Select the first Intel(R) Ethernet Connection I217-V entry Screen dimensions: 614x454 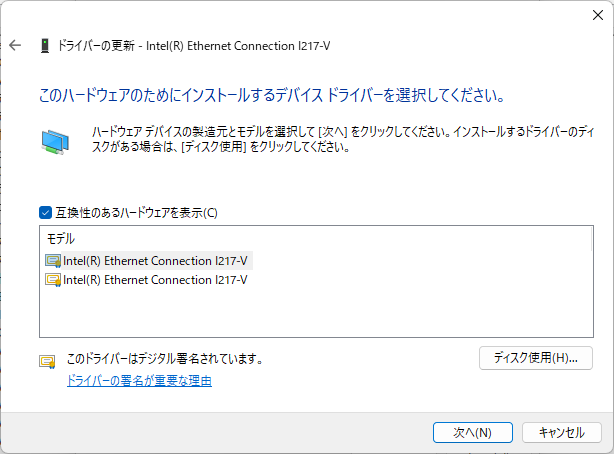[154, 260]
